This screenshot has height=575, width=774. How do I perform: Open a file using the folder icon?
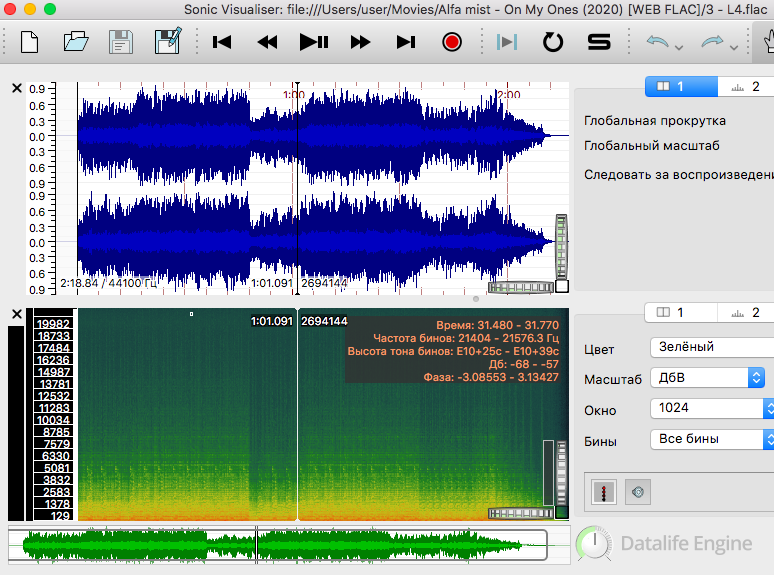76,42
